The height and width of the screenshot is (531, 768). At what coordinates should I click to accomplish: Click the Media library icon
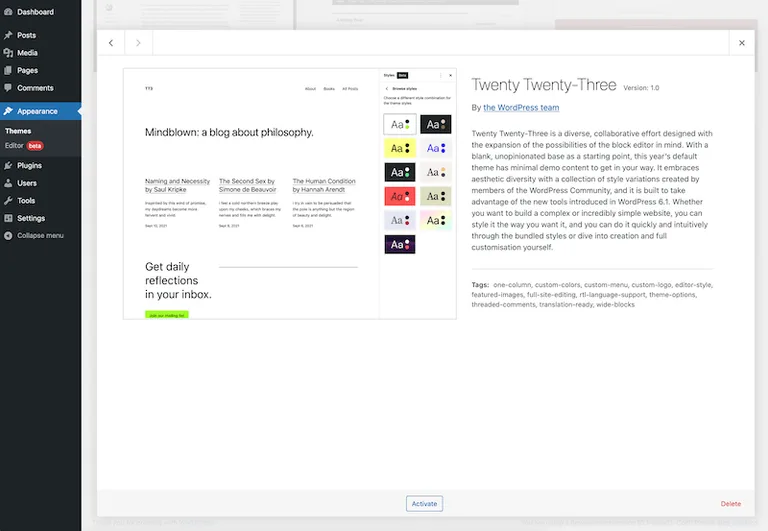(x=8, y=53)
